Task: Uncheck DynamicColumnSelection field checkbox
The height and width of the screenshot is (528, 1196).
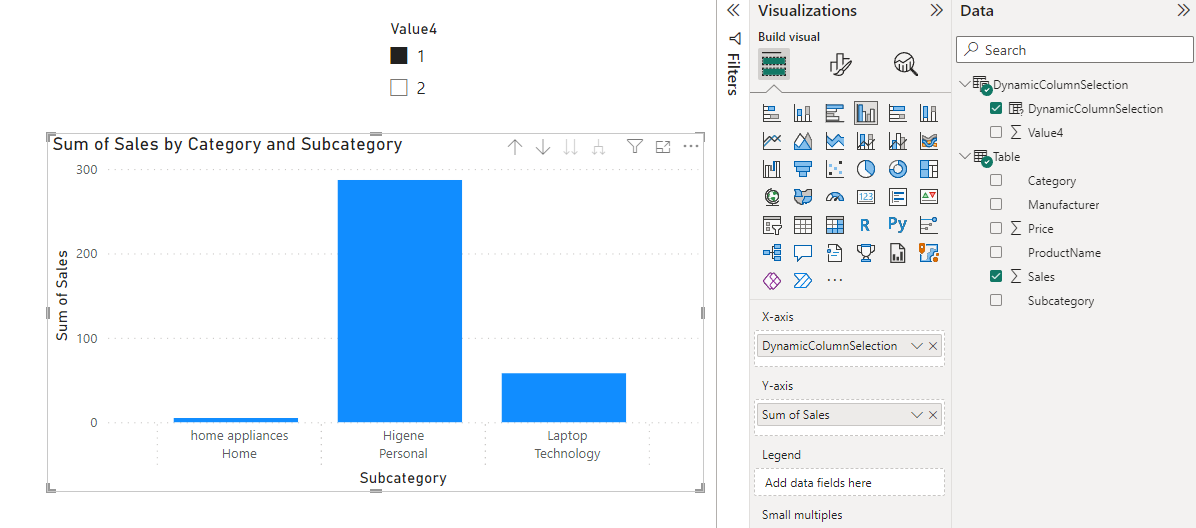Action: pos(995,108)
